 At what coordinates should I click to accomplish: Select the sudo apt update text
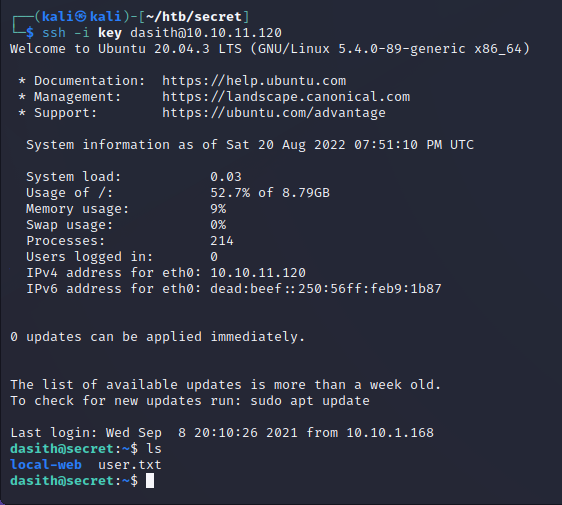(x=310, y=401)
